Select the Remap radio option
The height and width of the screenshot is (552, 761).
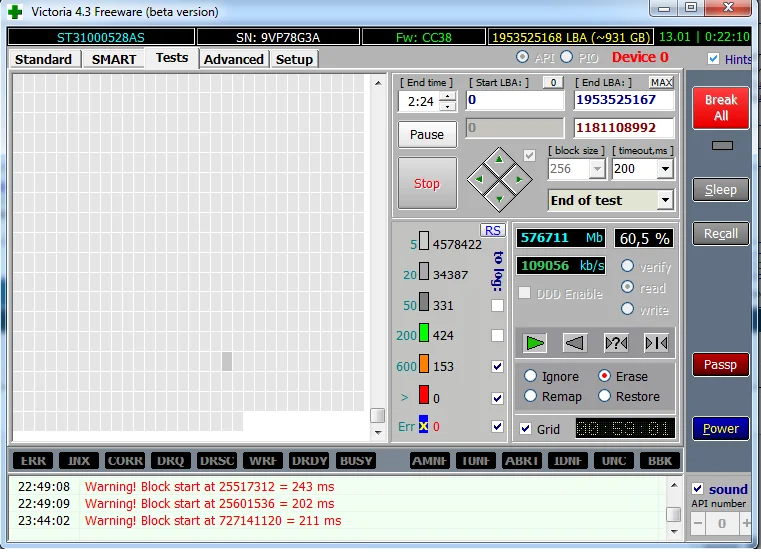(530, 396)
